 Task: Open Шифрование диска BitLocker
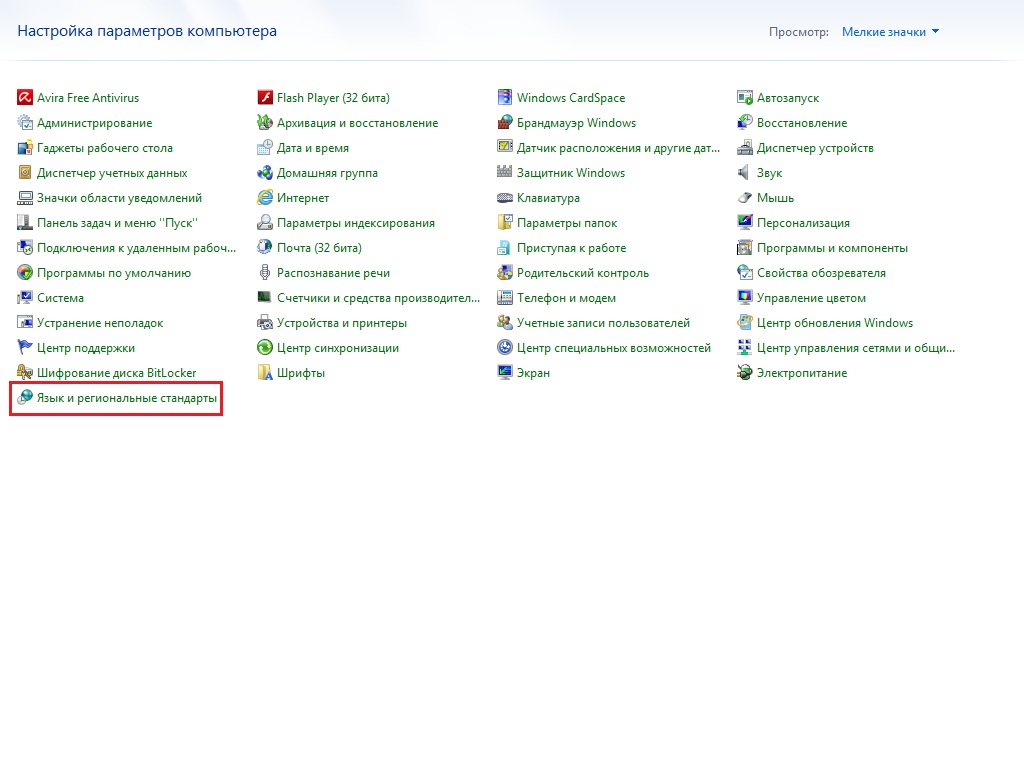click(116, 373)
